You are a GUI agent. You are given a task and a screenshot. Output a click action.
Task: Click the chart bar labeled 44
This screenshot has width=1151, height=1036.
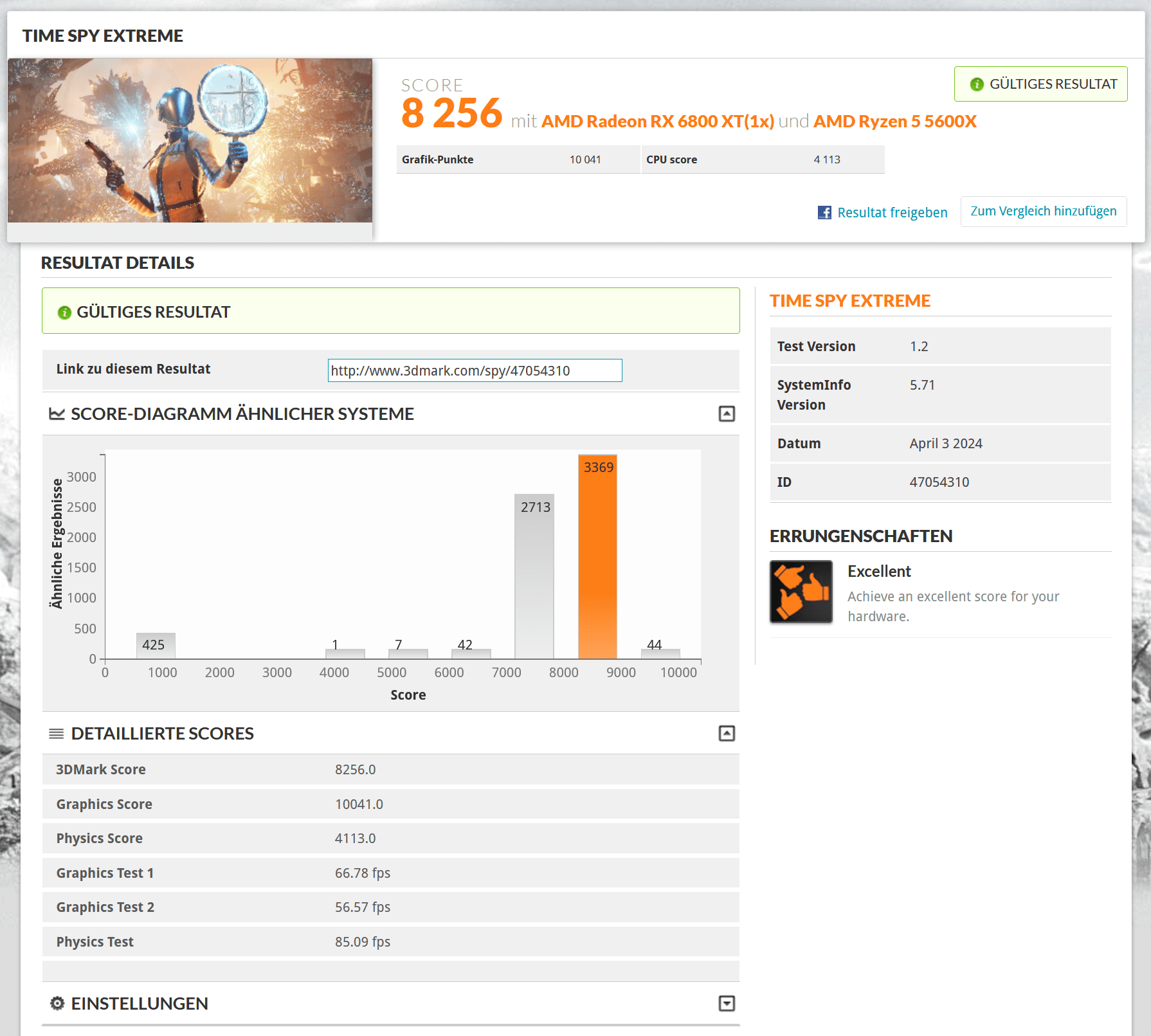(660, 653)
